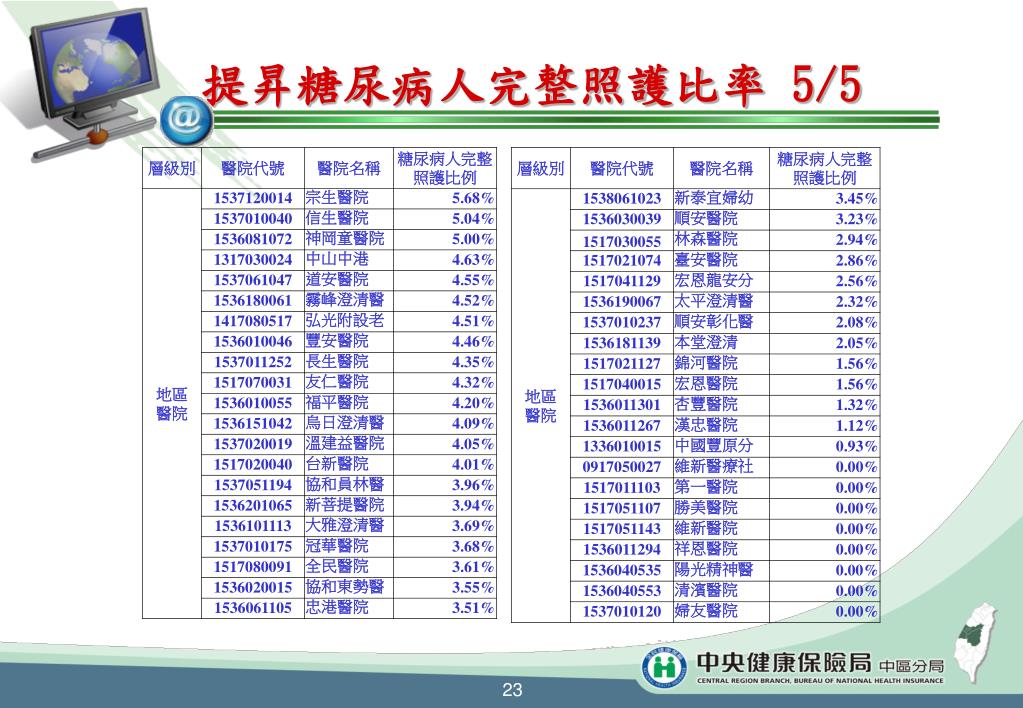Click the 1.12% ratio value

click(856, 425)
